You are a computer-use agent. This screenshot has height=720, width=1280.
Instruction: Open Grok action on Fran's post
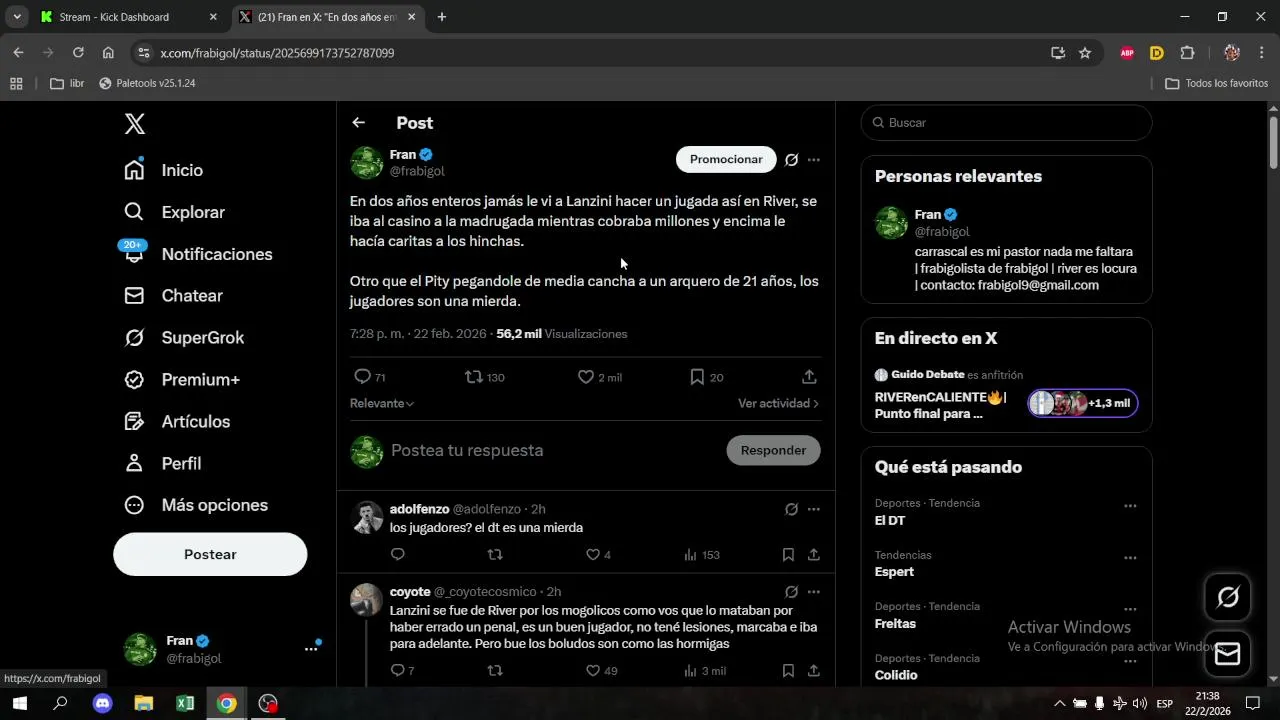[791, 160]
